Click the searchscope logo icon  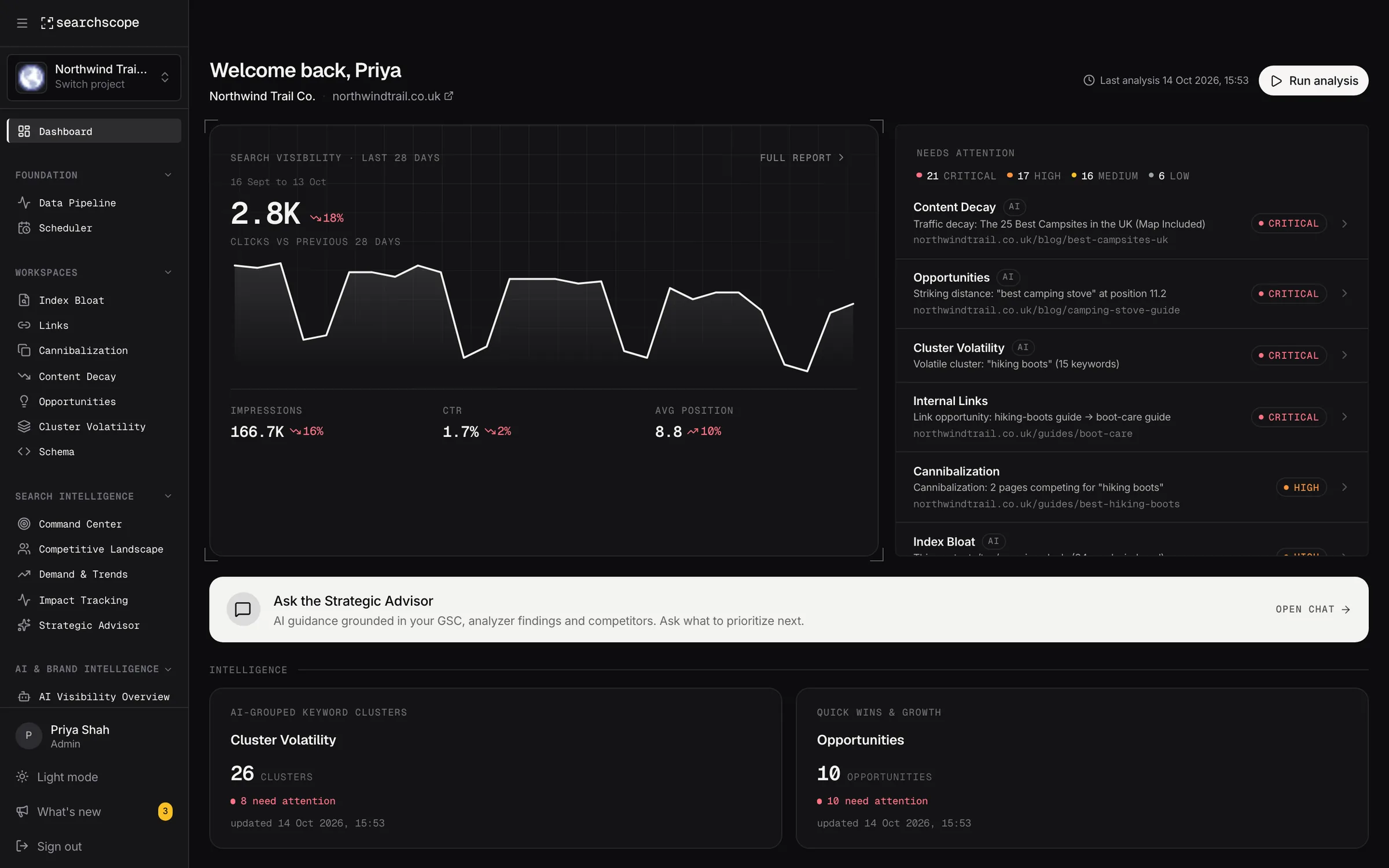[x=47, y=23]
